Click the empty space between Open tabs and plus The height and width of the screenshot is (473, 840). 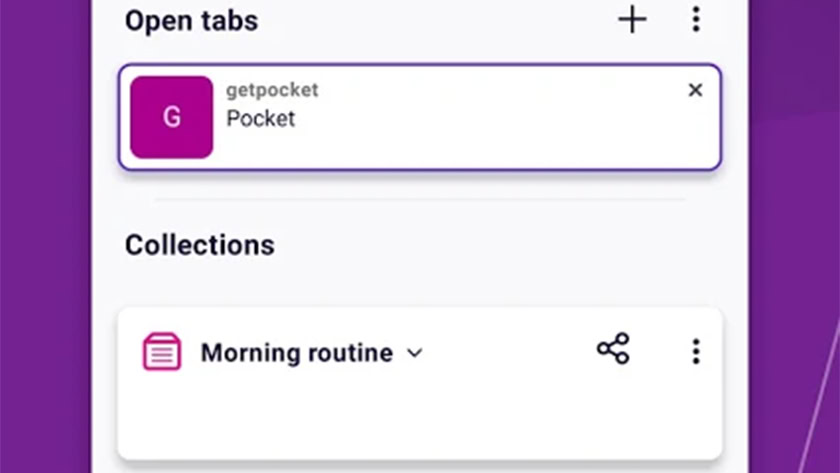pos(430,21)
